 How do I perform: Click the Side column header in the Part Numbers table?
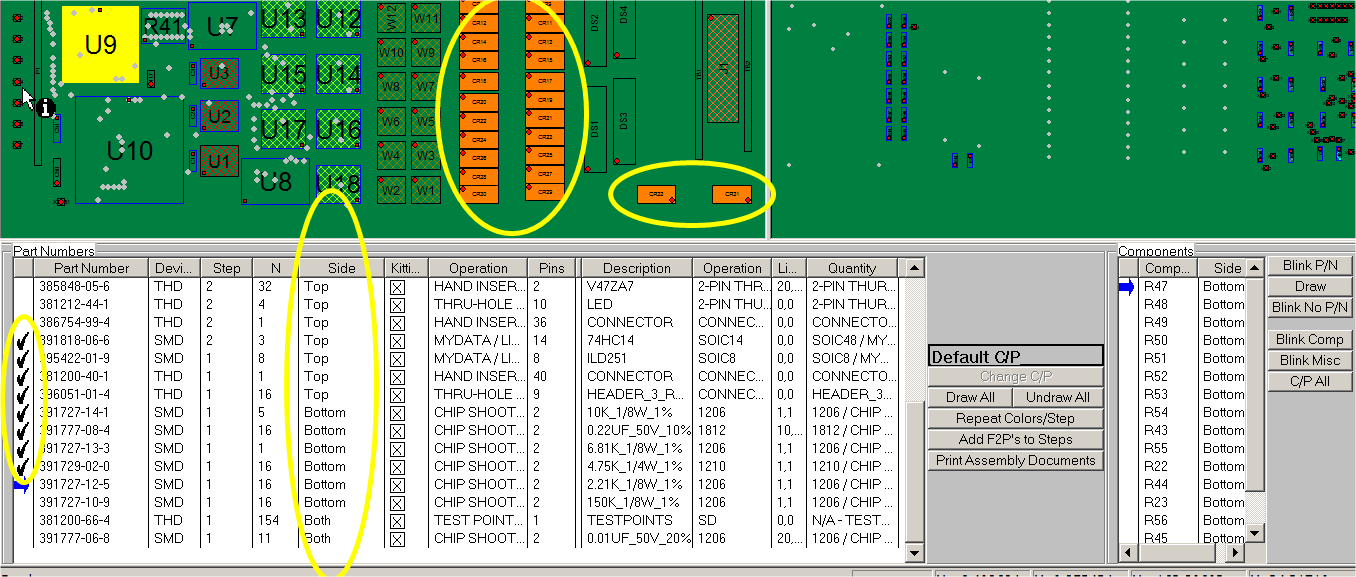(x=341, y=268)
